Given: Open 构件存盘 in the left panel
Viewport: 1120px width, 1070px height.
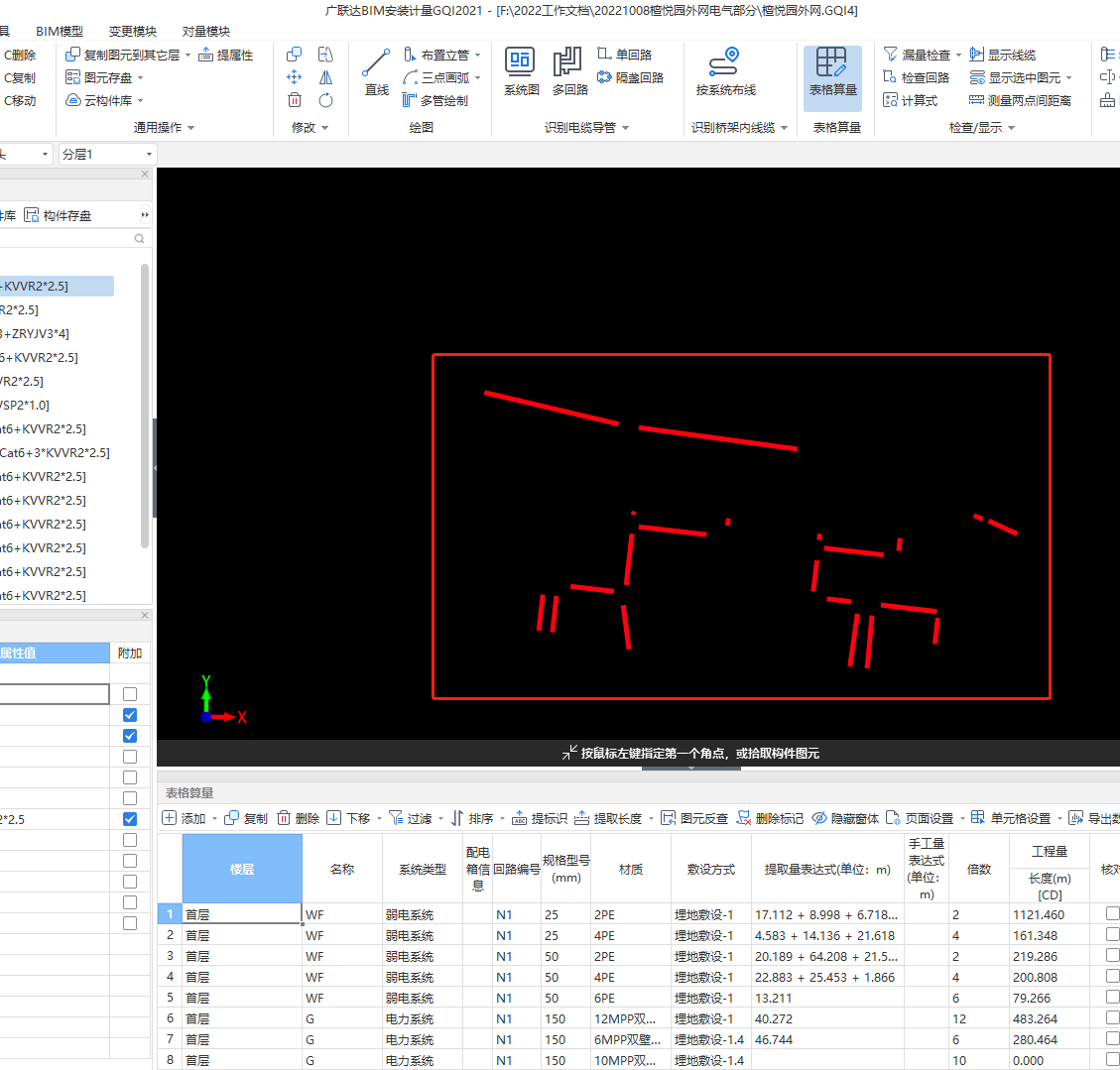Looking at the screenshot, I should [58, 215].
